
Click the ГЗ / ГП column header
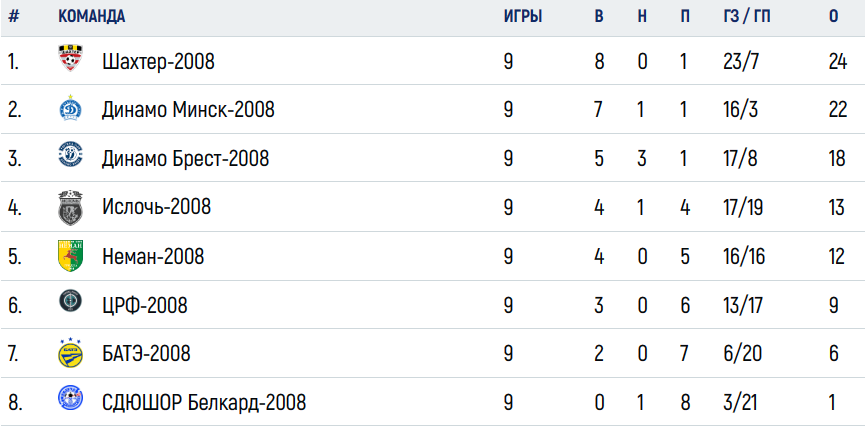[746, 17]
